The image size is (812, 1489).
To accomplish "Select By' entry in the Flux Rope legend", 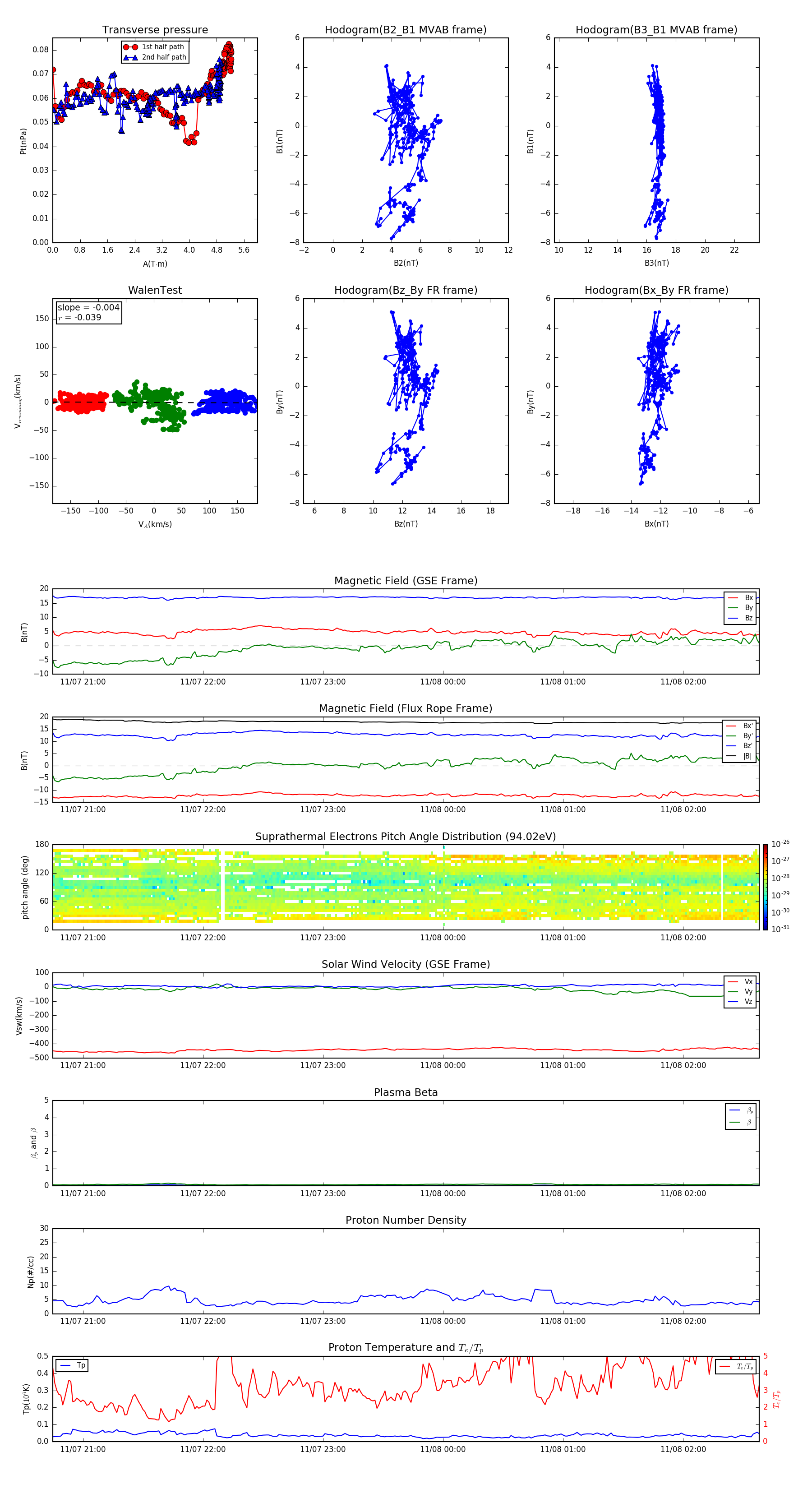I will [740, 736].
